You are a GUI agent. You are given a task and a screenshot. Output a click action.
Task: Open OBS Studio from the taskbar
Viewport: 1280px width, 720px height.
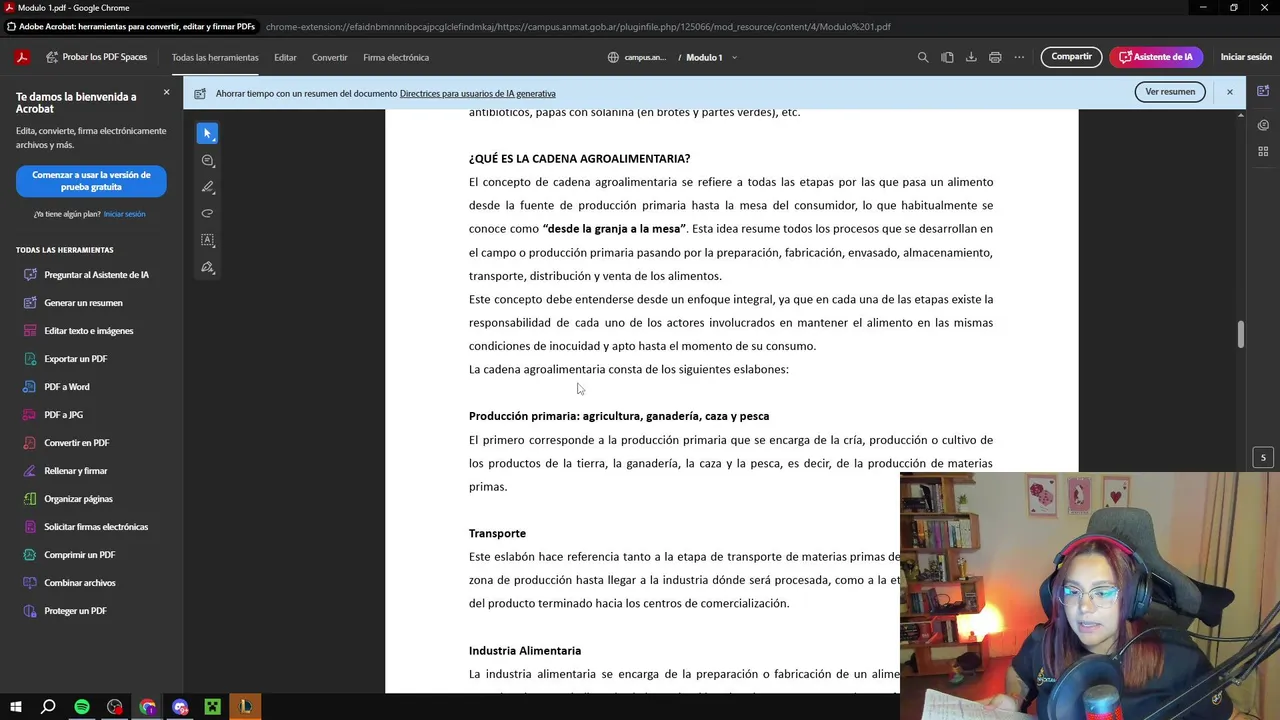click(115, 707)
